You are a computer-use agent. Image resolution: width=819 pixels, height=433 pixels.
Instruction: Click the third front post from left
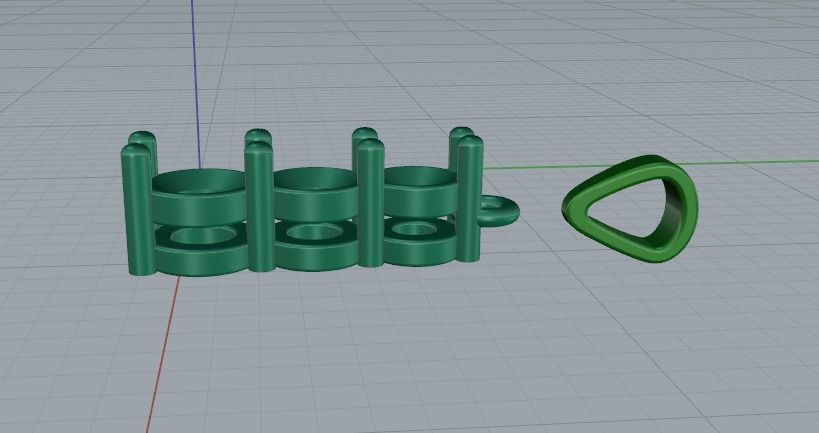371,203
